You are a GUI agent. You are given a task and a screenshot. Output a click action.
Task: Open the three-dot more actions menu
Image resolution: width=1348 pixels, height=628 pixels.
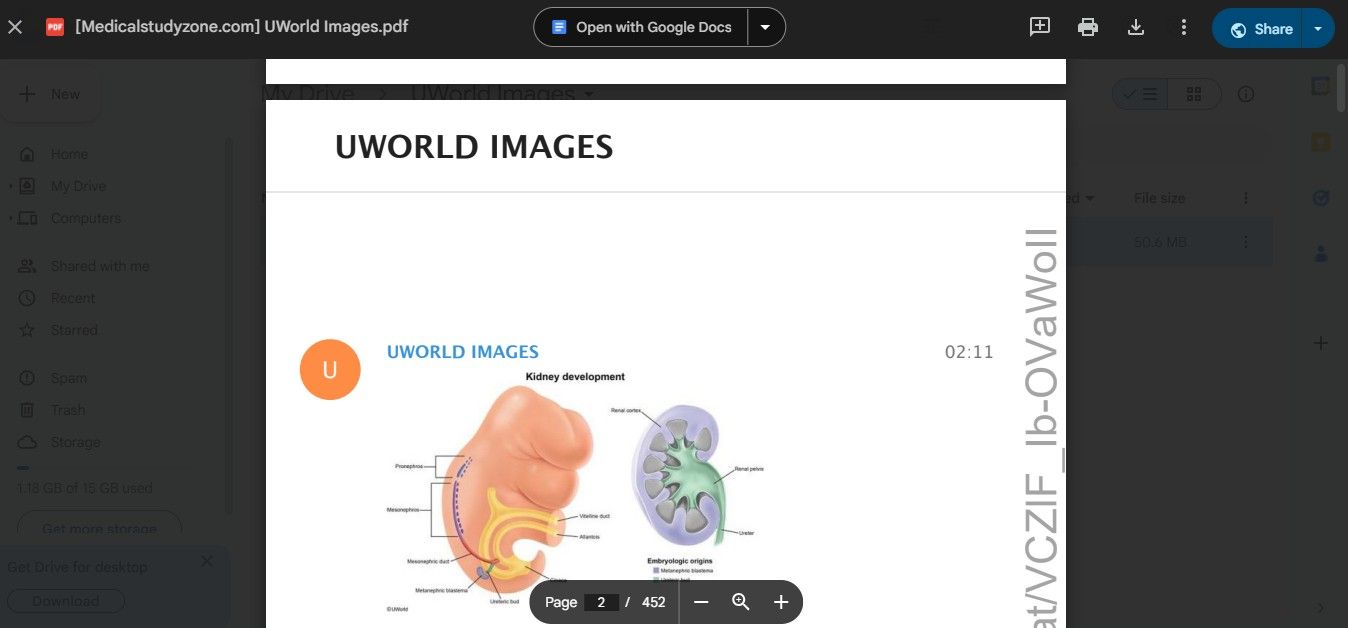point(1184,27)
